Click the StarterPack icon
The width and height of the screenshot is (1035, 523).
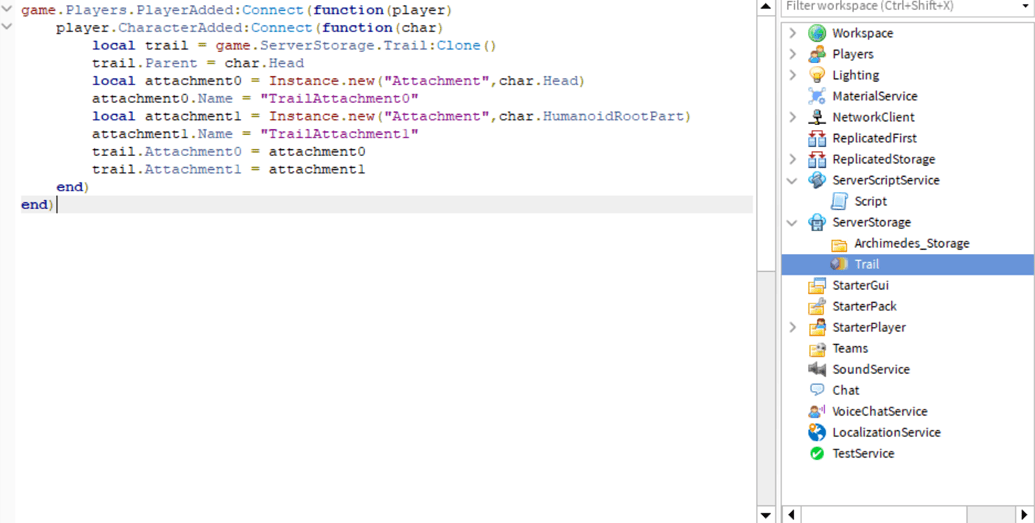817,306
